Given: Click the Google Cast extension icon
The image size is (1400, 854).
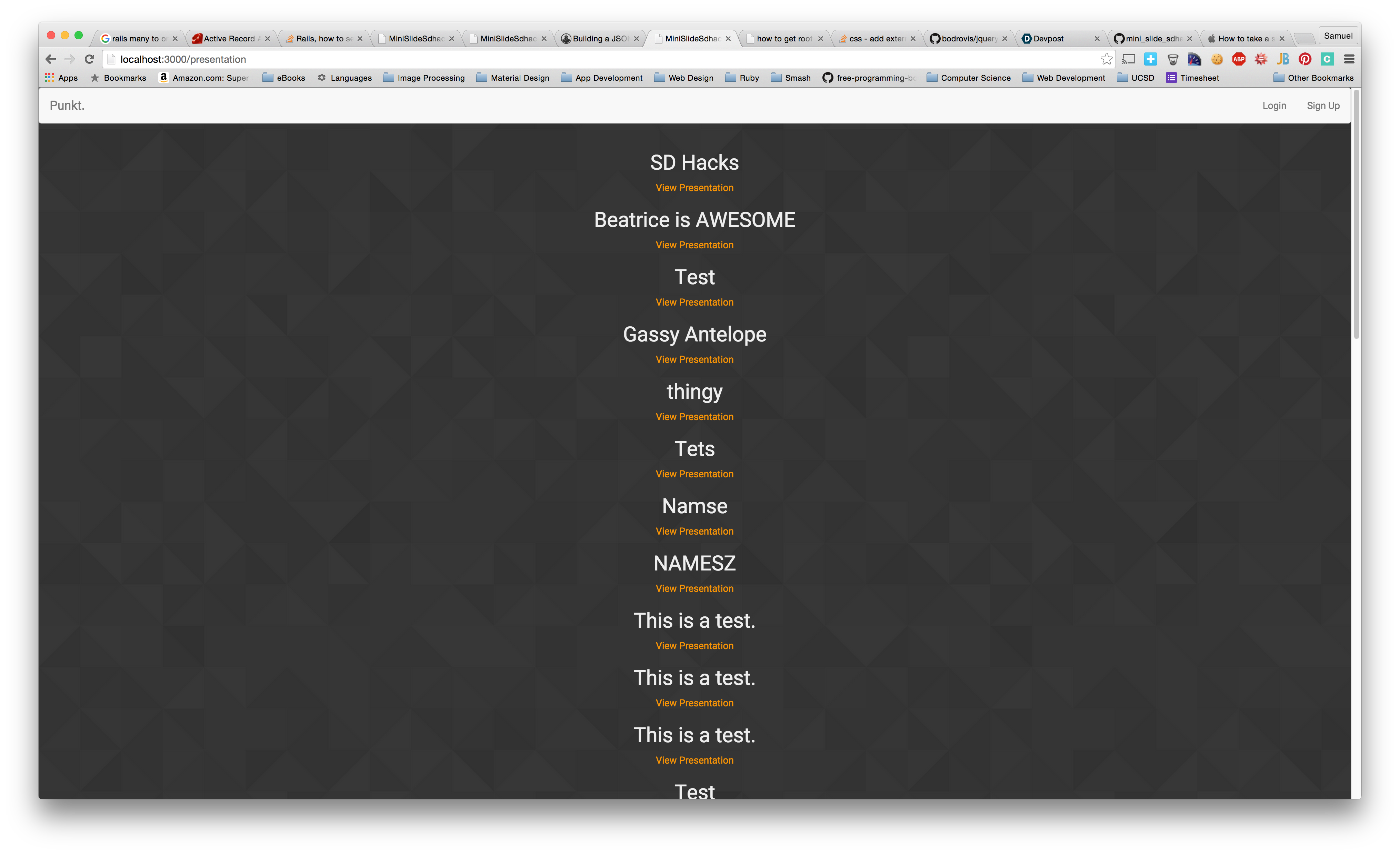Looking at the screenshot, I should pyautogui.click(x=1128, y=59).
